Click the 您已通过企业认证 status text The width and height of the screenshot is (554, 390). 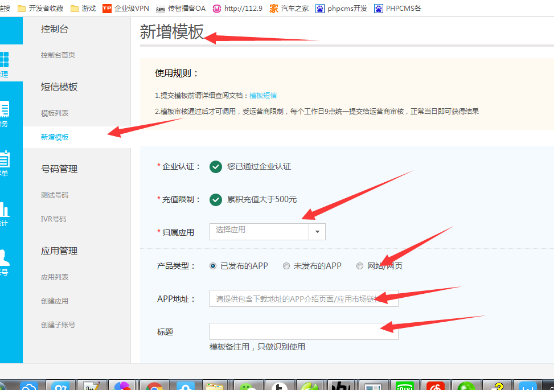(x=259, y=166)
